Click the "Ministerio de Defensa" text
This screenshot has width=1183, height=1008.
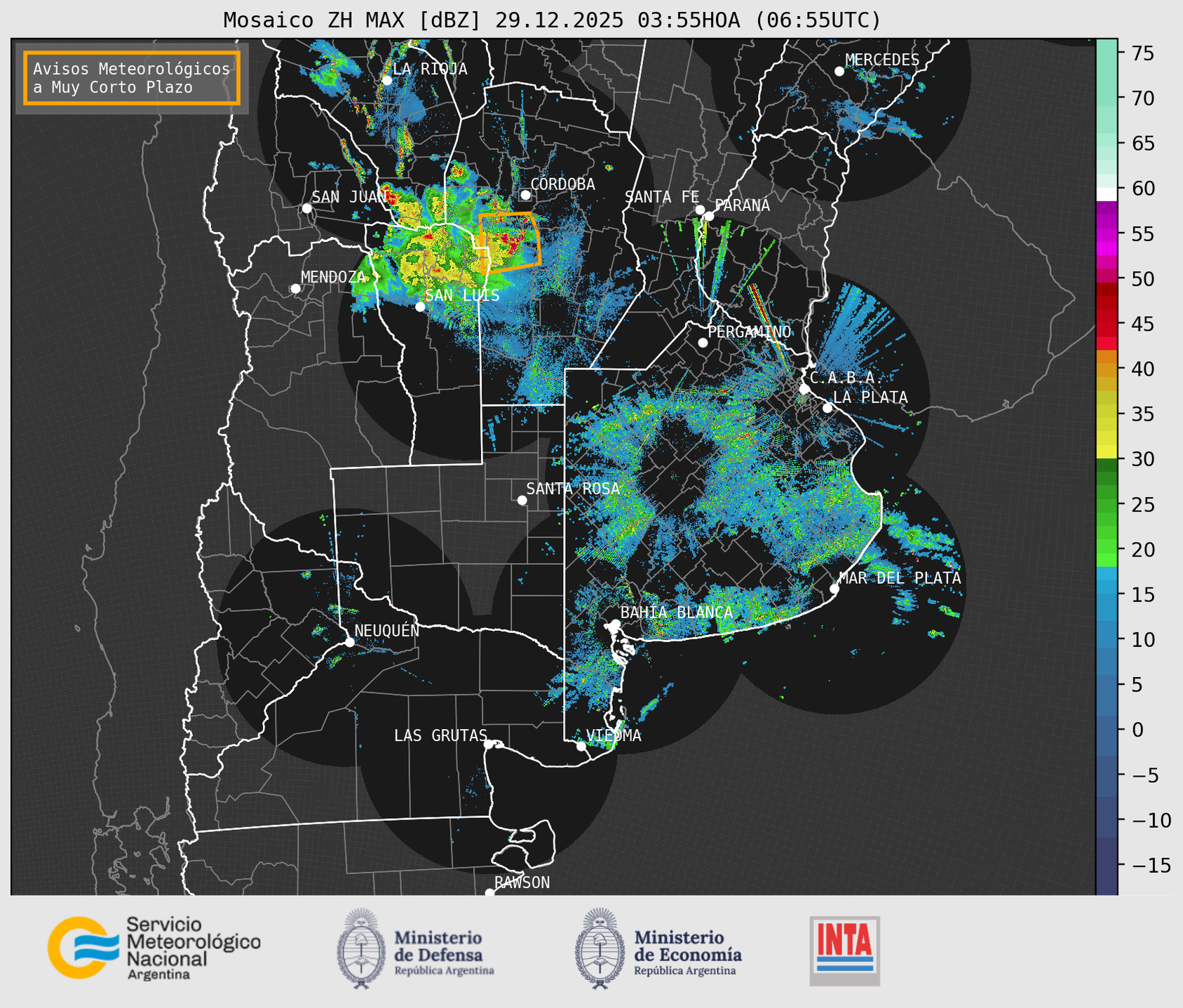click(438, 946)
